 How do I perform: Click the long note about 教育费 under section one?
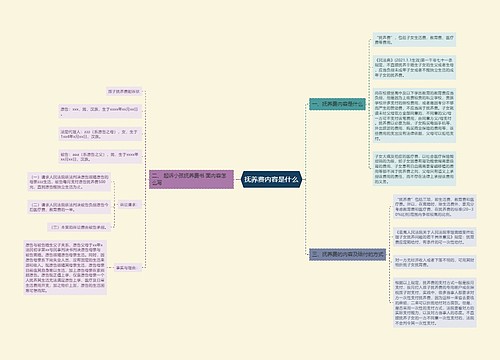(414, 116)
